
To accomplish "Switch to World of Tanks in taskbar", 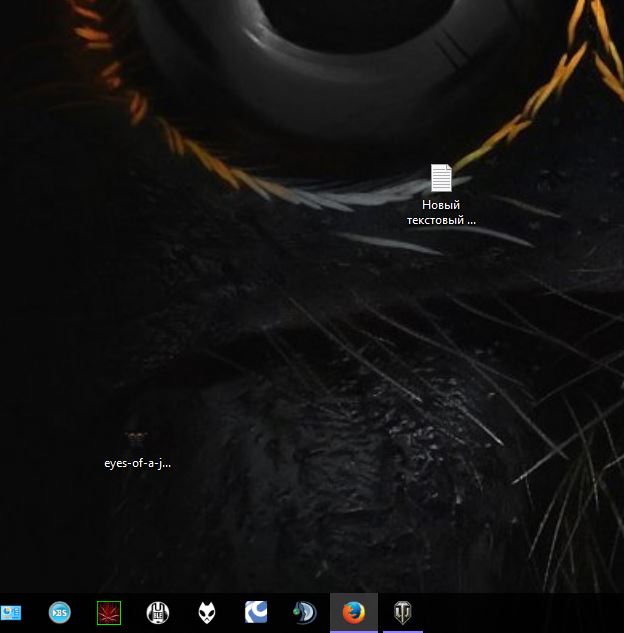I will 402,611.
